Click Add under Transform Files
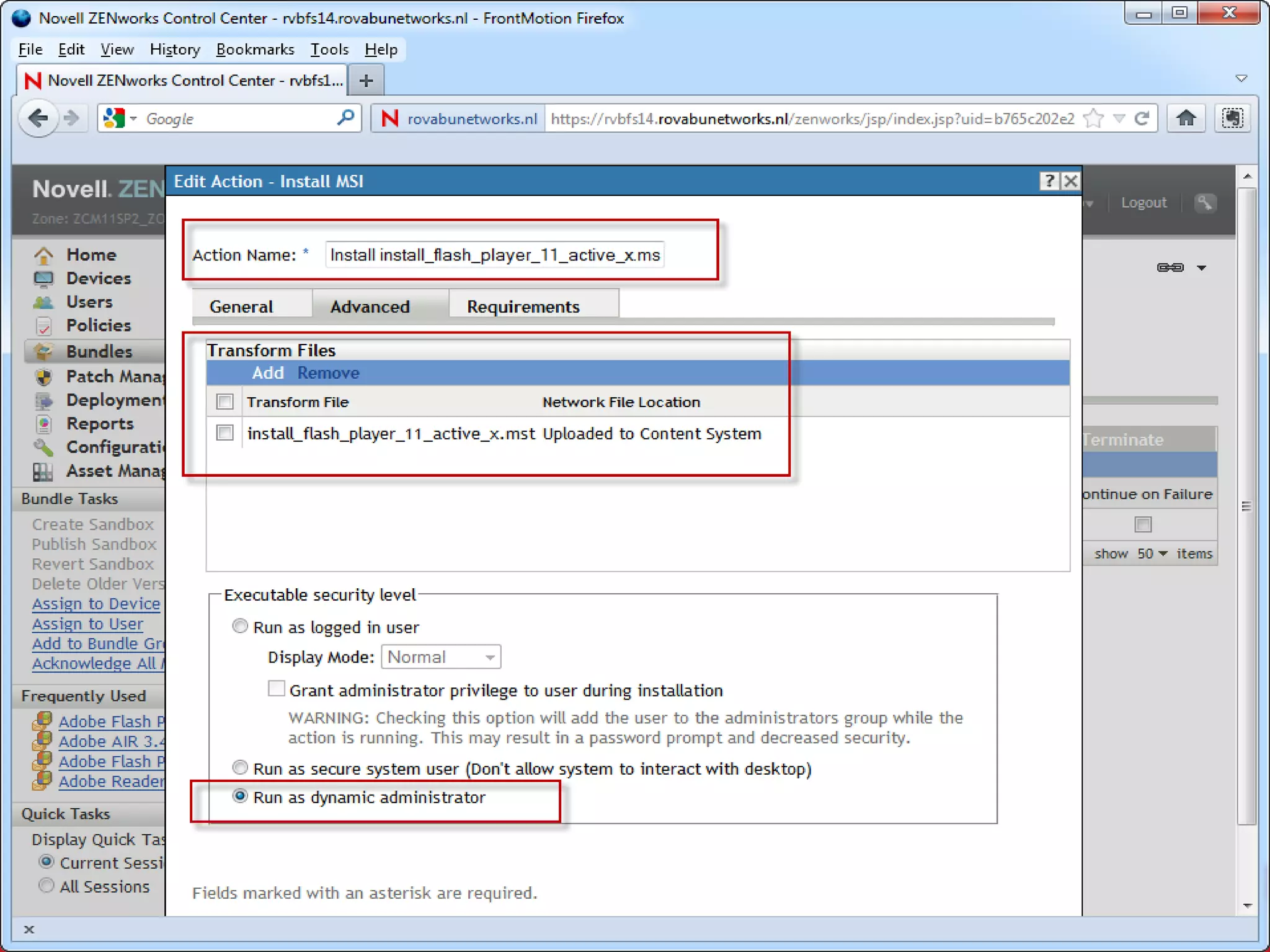Screen dimensions: 1270x952 (267, 372)
